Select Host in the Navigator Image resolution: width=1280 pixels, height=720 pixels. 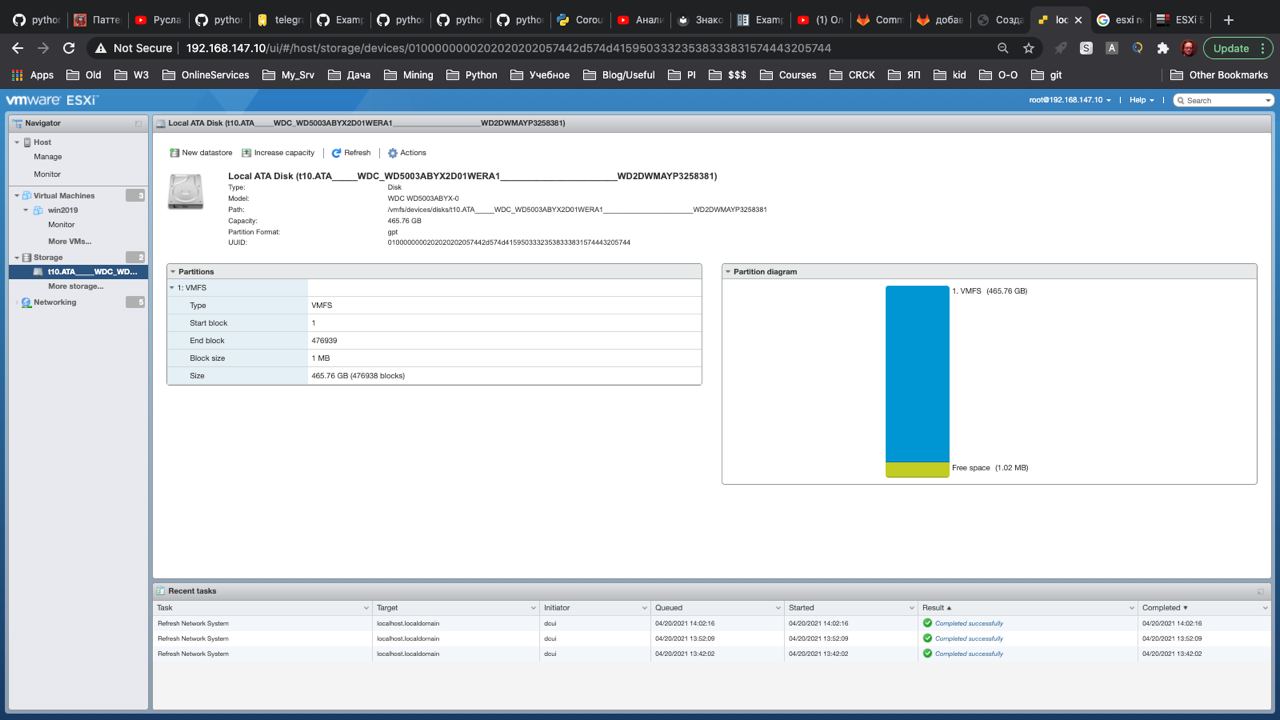point(42,142)
